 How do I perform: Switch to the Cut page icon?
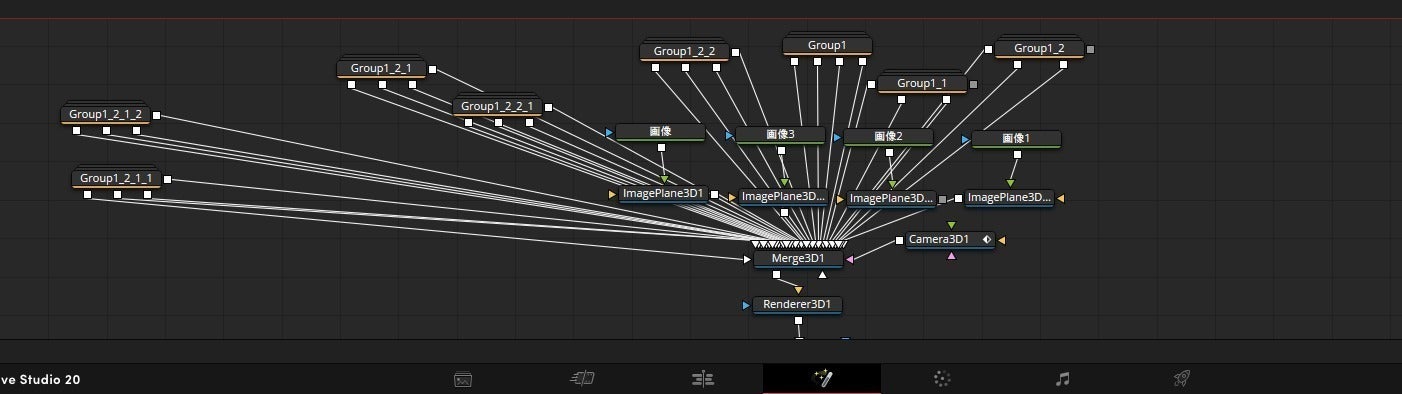[582, 378]
